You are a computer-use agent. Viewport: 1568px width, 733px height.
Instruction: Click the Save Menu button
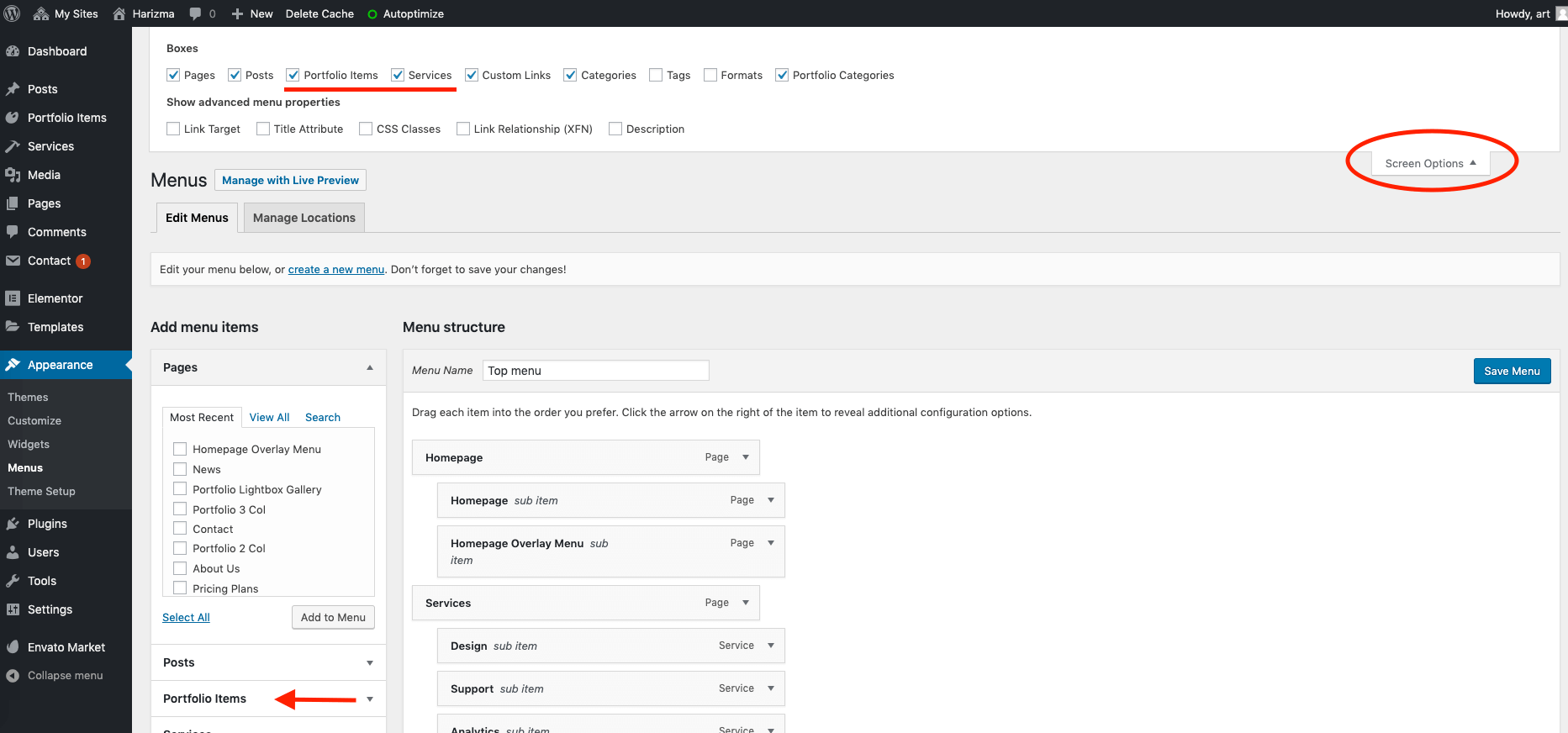pyautogui.click(x=1511, y=371)
